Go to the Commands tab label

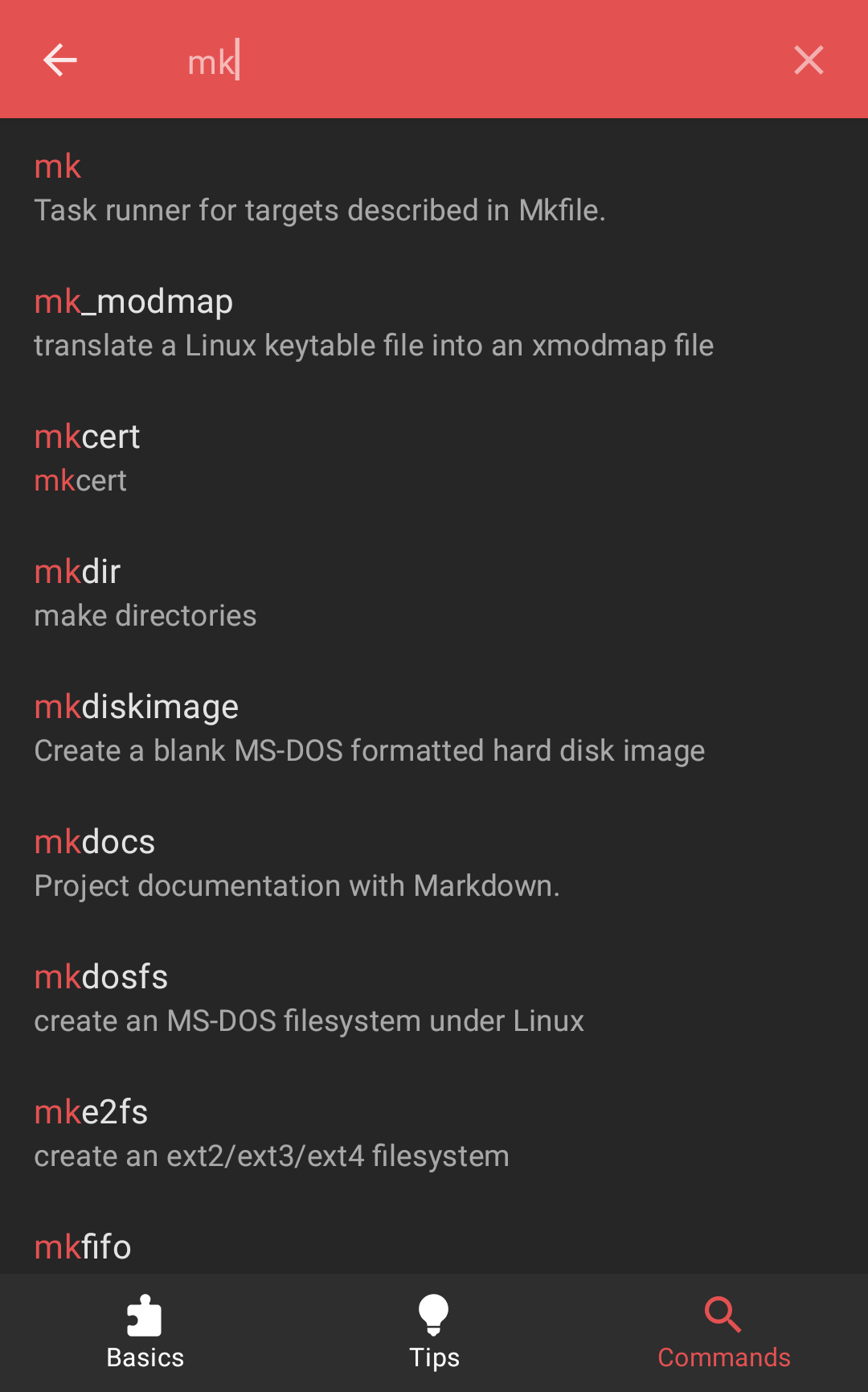coord(724,1357)
